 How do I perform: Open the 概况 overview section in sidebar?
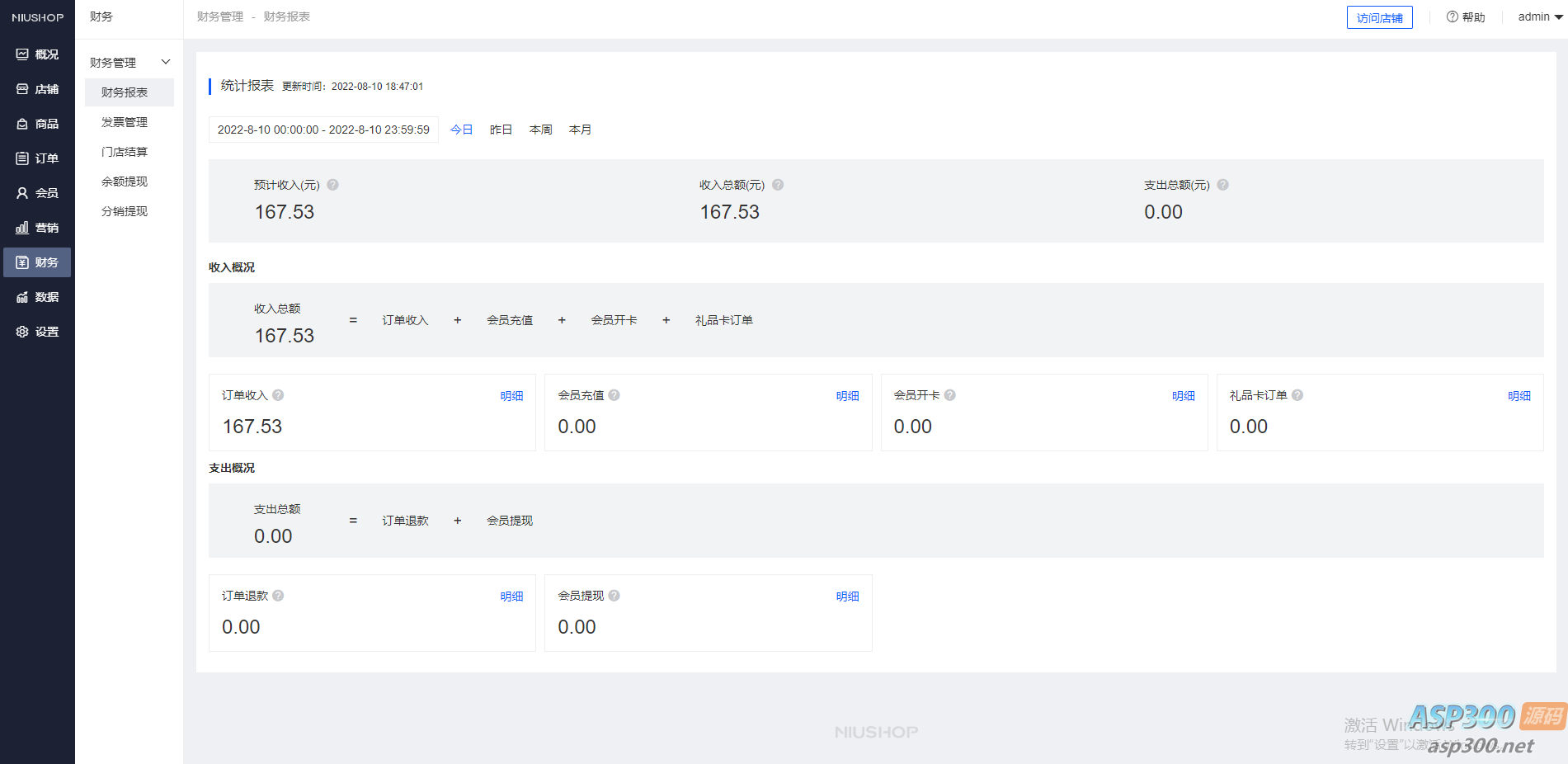[37, 54]
